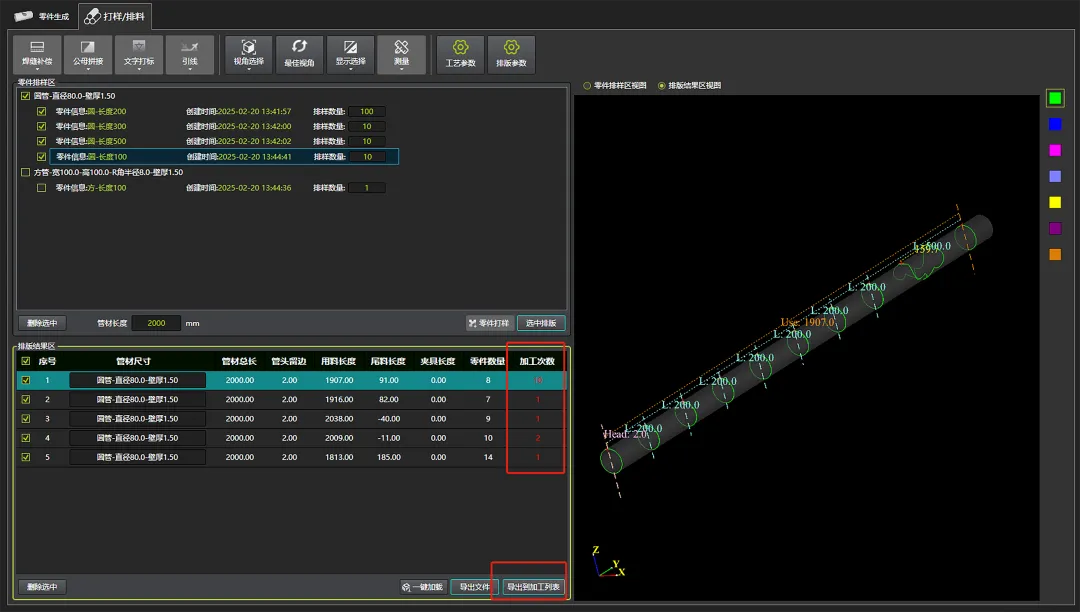Switch to the 零件生成 tab
Screen dimensions: 1080x612
pyautogui.click(x=43, y=16)
